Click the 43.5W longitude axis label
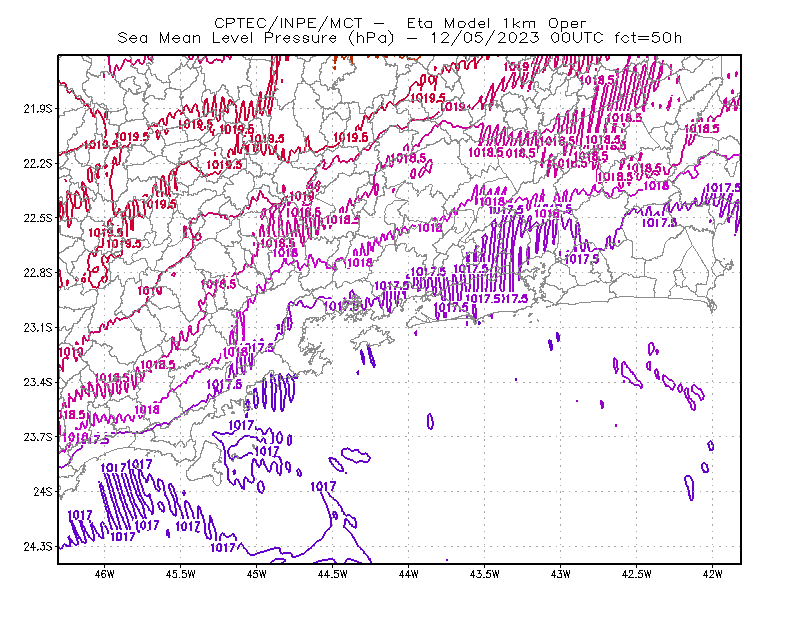 (484, 574)
